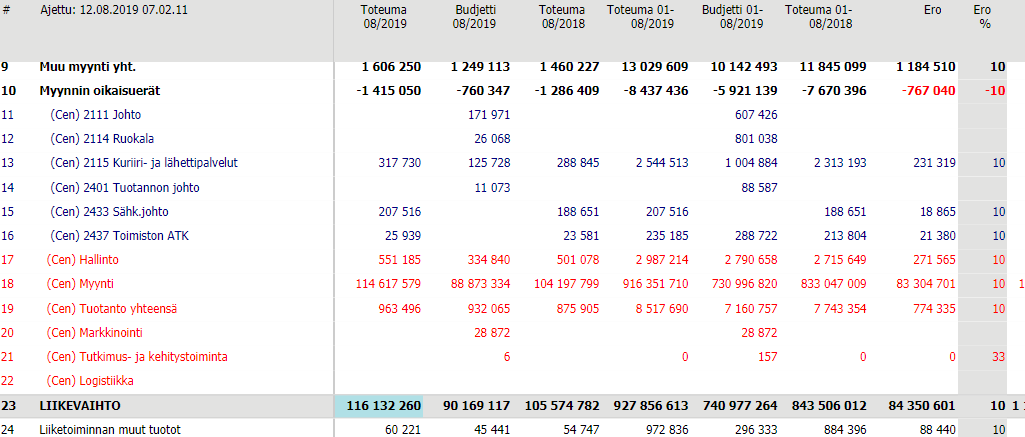Click the 'Budjetti 01-08/2019' column header
Image resolution: width=1025 pixels, height=437 pixels.
(x=731, y=16)
